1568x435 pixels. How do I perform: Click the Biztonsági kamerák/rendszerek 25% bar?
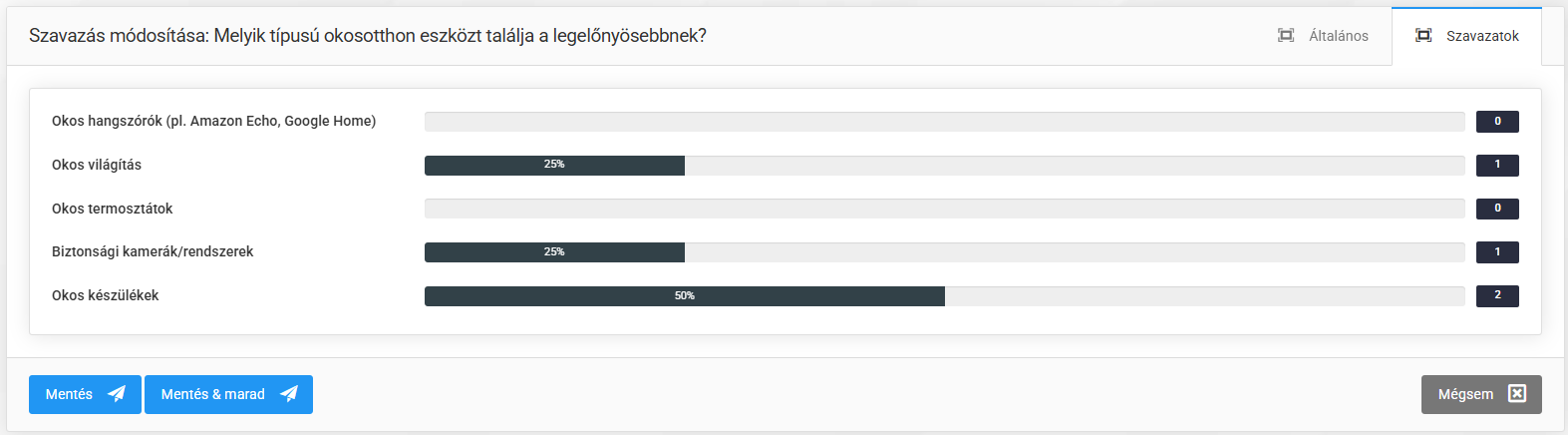pos(554,252)
